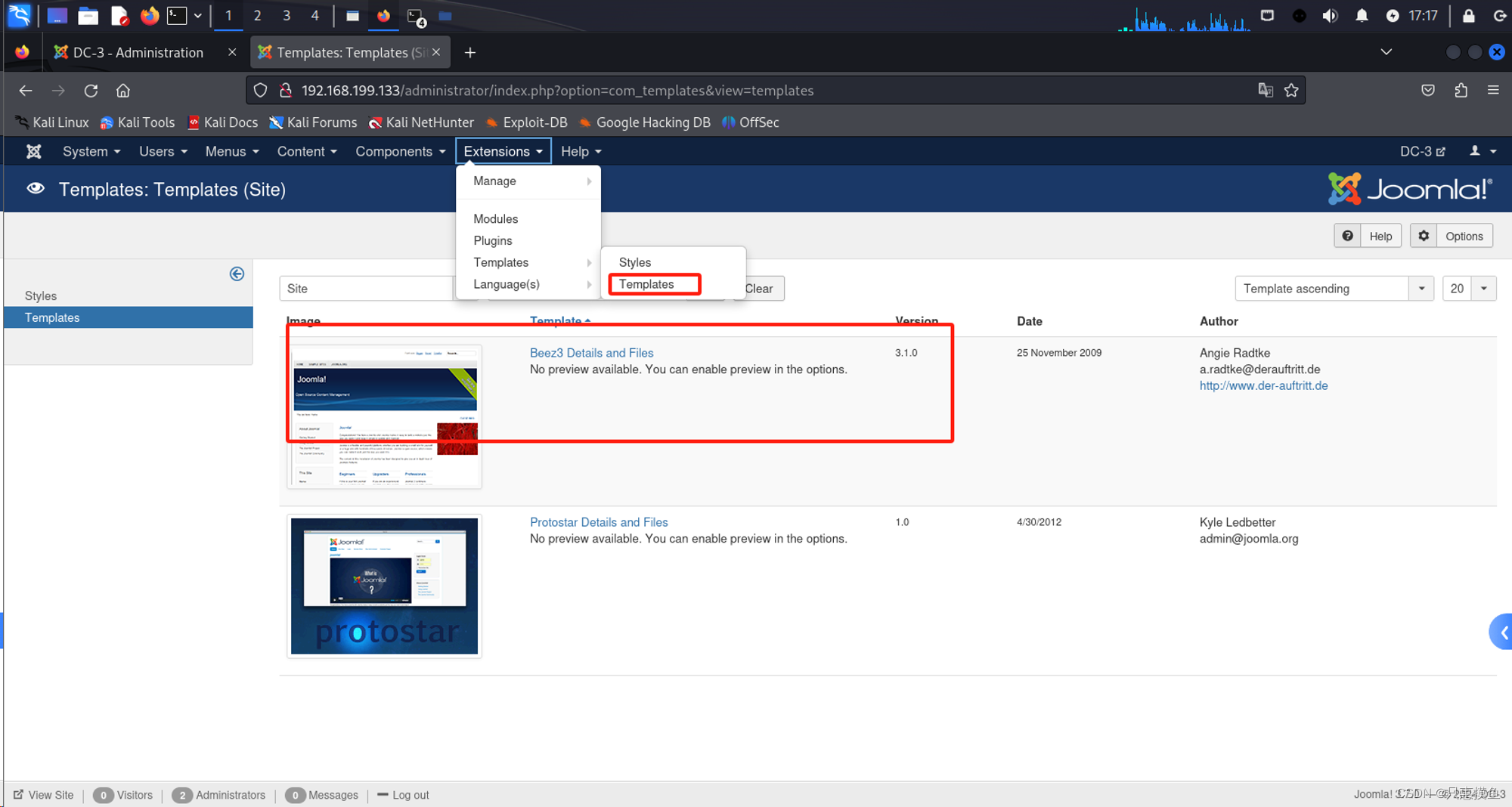
Task: Open the Kali Tools bookmark
Action: 138,122
